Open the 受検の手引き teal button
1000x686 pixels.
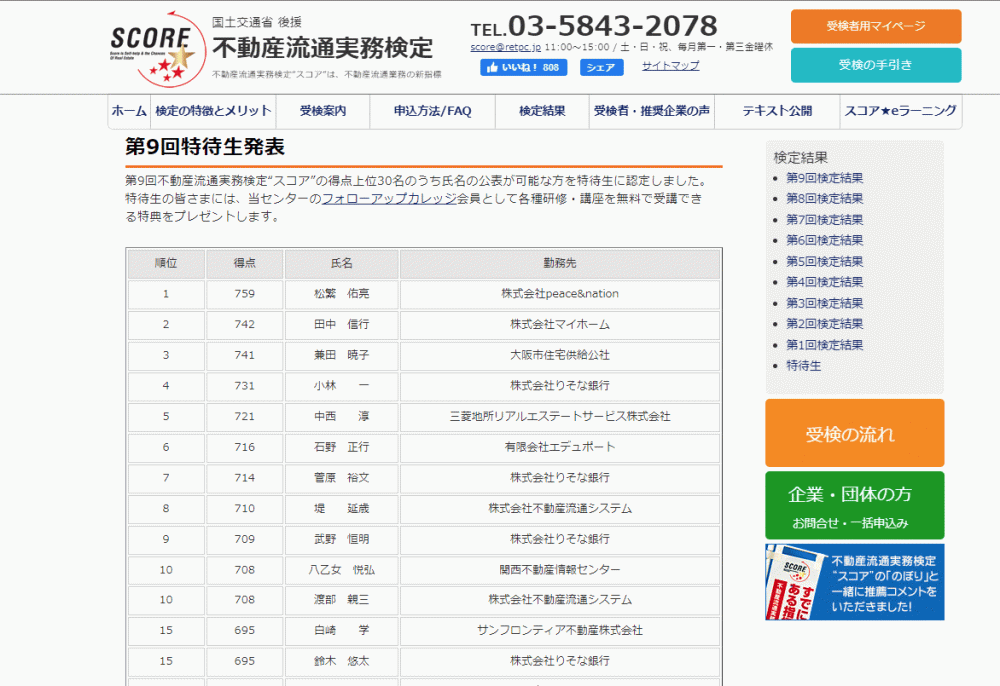[x=875, y=65]
